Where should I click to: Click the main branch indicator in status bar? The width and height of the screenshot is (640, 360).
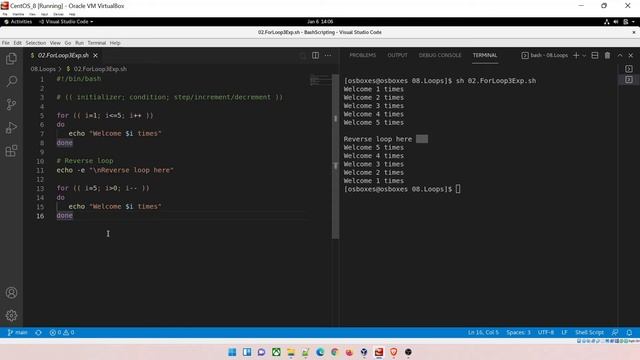click(18, 332)
